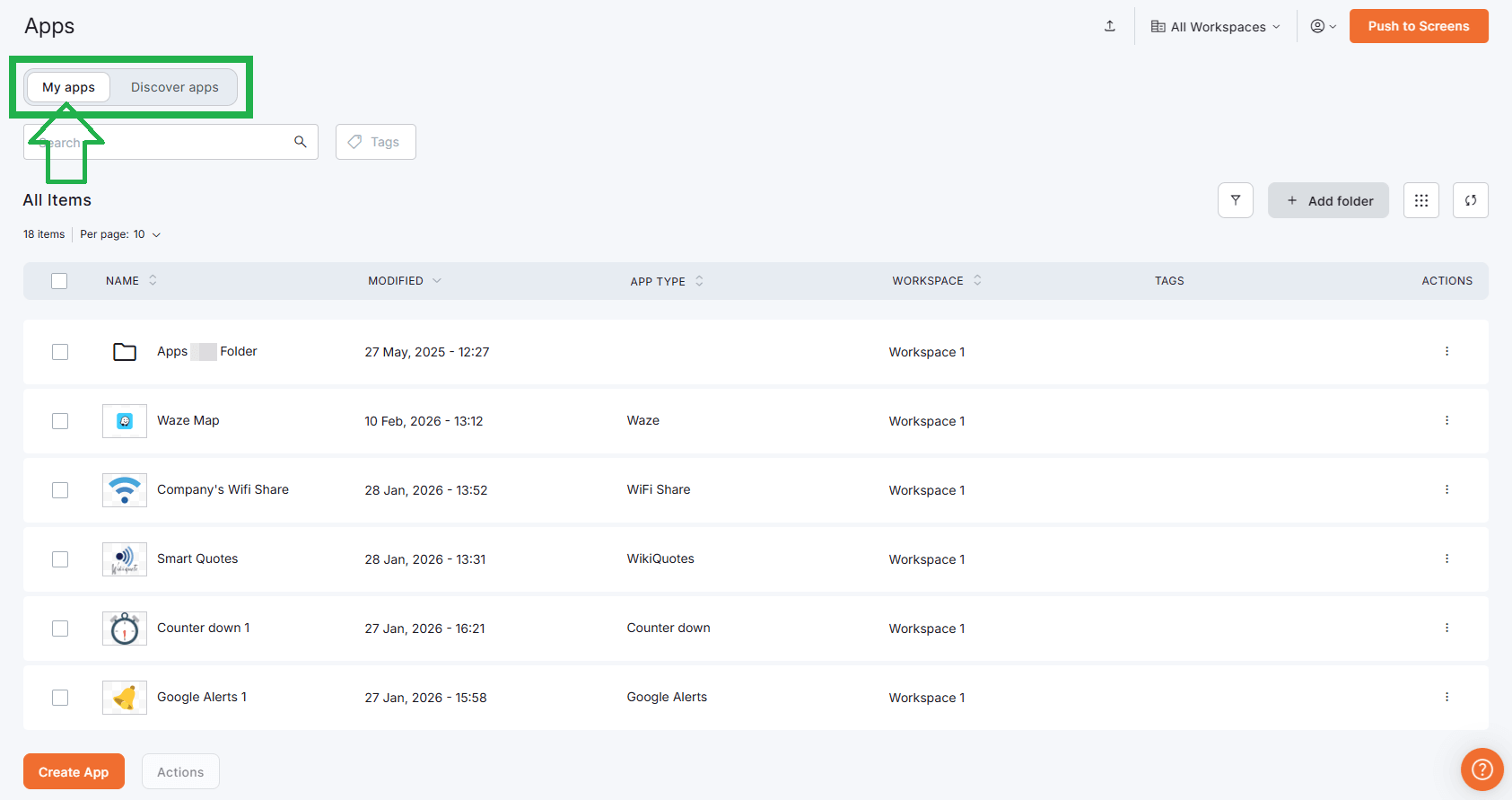Viewport: 1512px width, 800px height.
Task: Open actions menu for Company's Wifi Share
Action: click(x=1446, y=489)
